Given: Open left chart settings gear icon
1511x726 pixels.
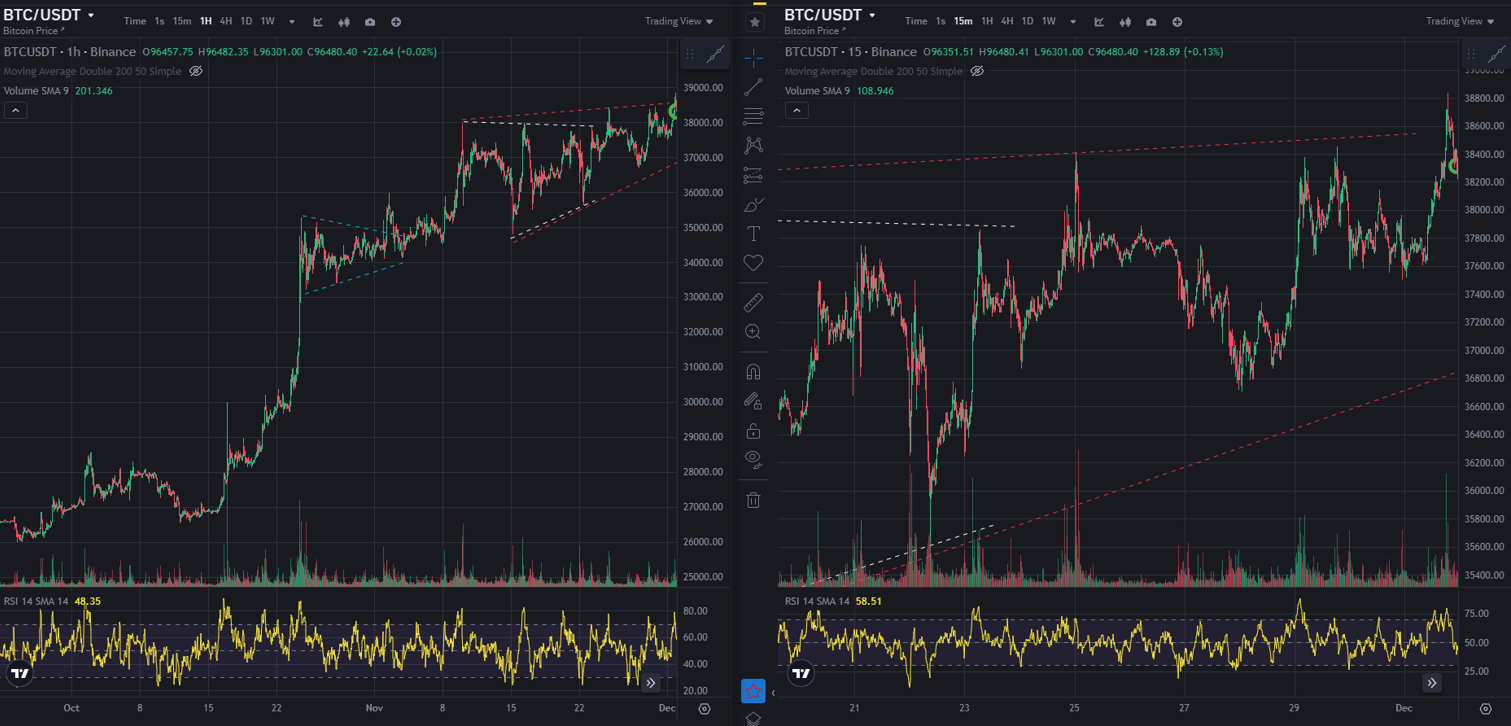Looking at the screenshot, I should point(704,709).
